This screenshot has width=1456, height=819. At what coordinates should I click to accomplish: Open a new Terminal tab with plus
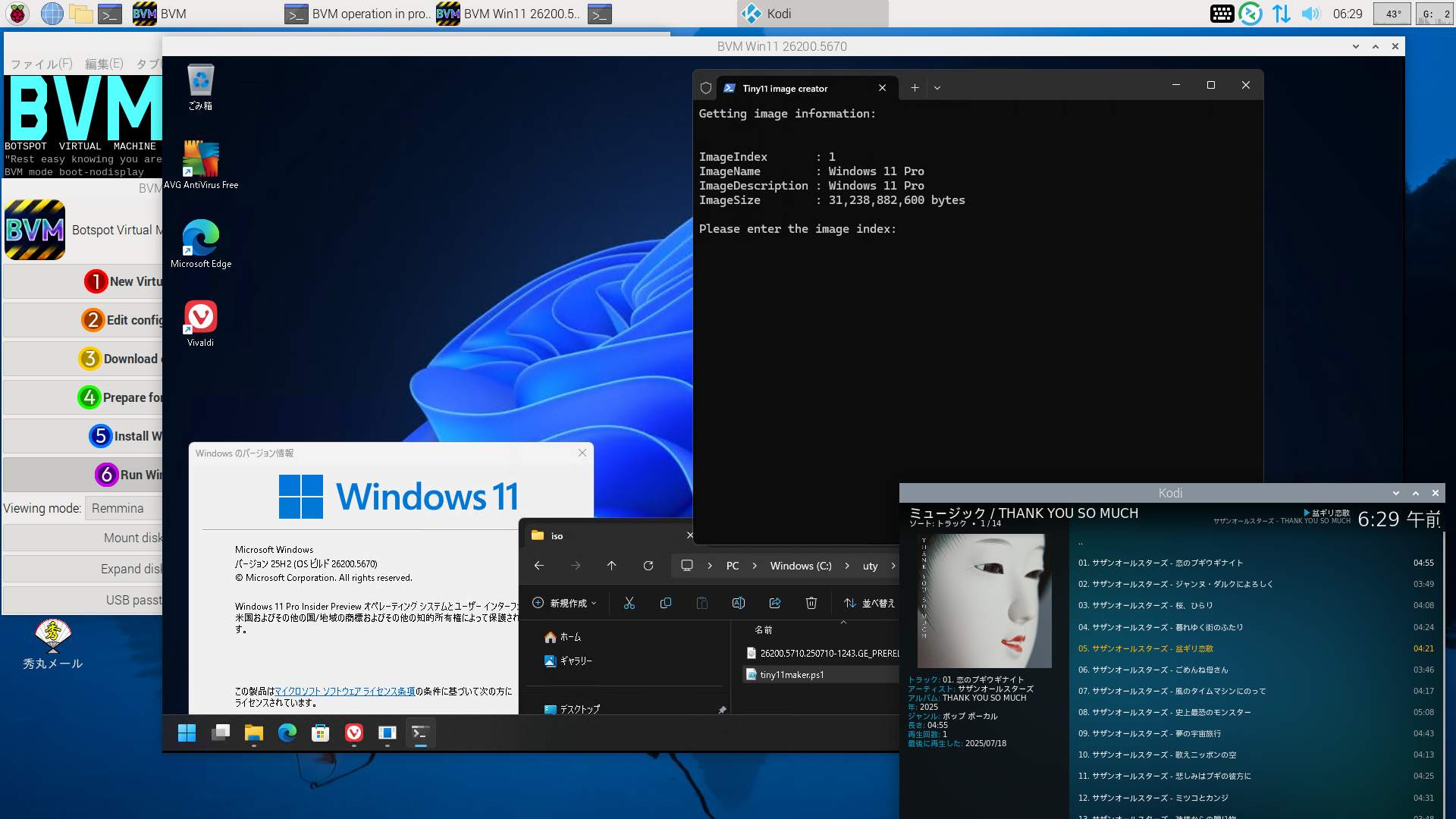point(915,88)
